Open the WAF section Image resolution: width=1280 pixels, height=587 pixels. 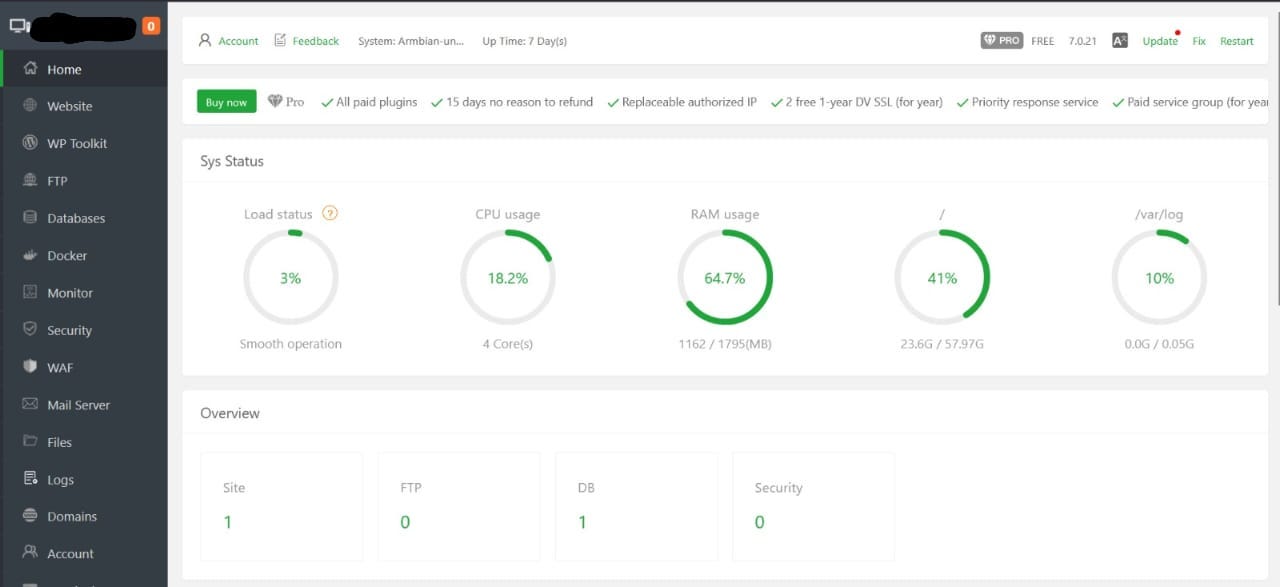[60, 367]
